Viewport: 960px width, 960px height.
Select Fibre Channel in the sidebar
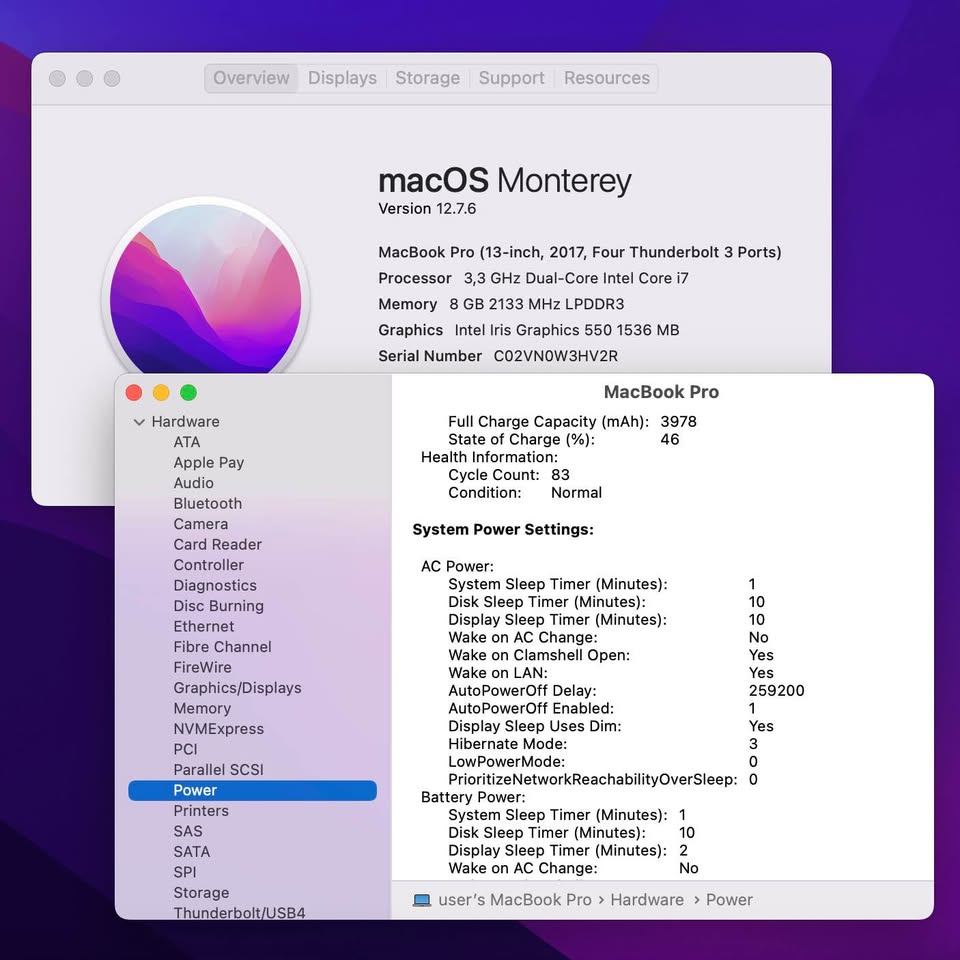(222, 647)
